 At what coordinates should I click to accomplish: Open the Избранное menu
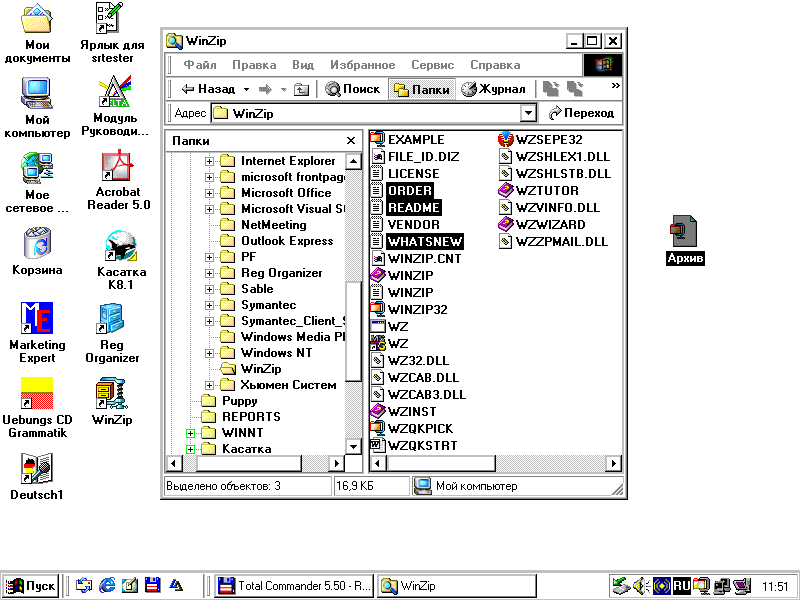[362, 65]
